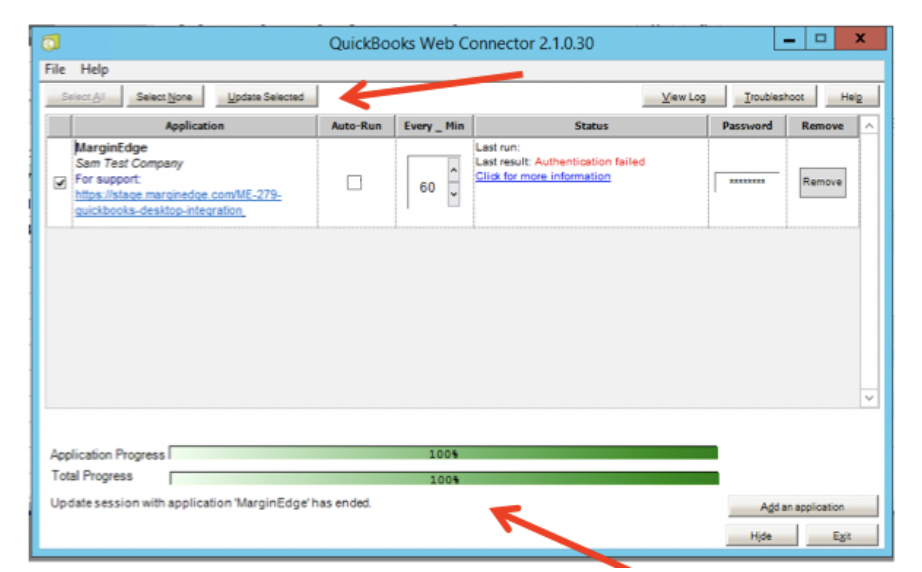Click the list scrollbar down arrow

pyautogui.click(x=869, y=398)
